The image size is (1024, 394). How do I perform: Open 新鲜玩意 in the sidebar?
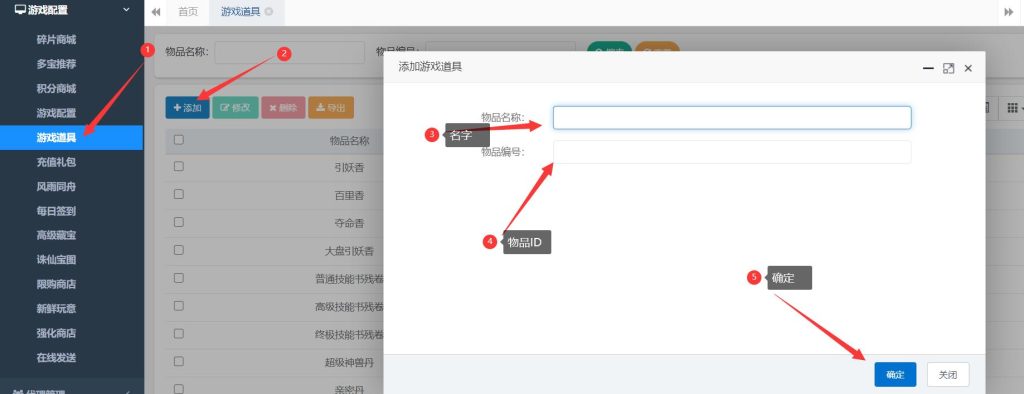click(56, 308)
